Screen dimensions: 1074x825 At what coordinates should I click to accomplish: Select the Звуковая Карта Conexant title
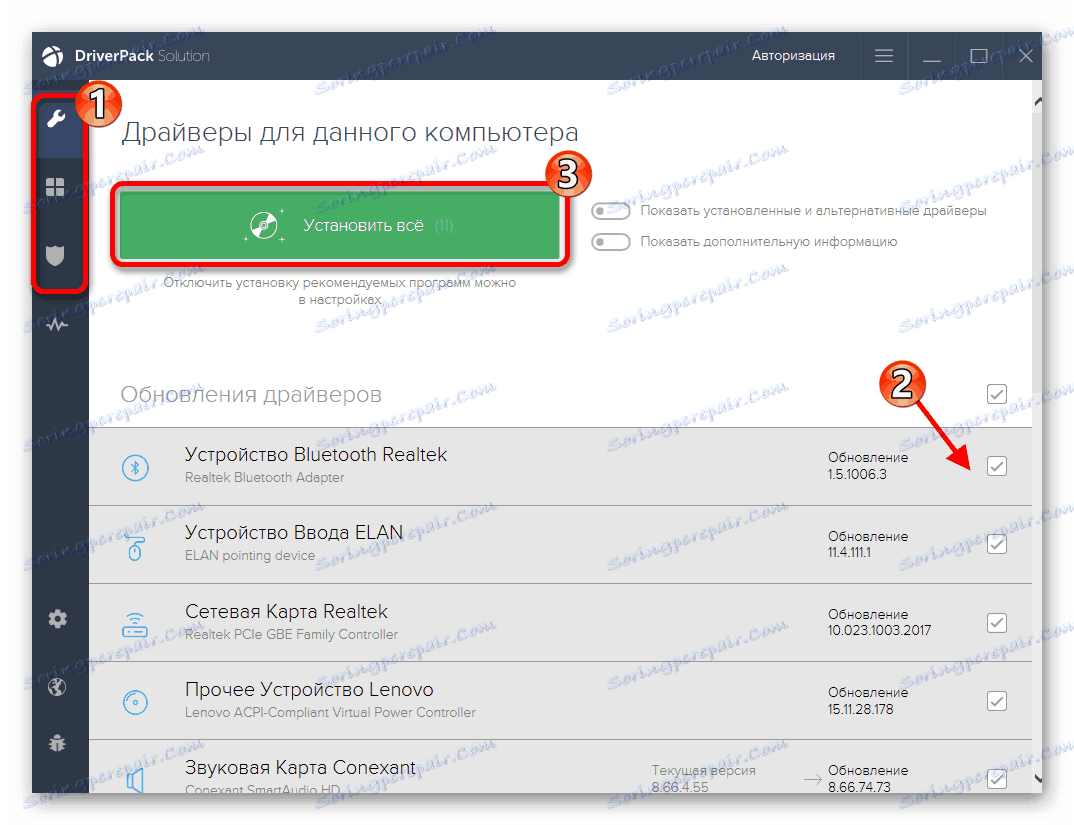coord(300,767)
